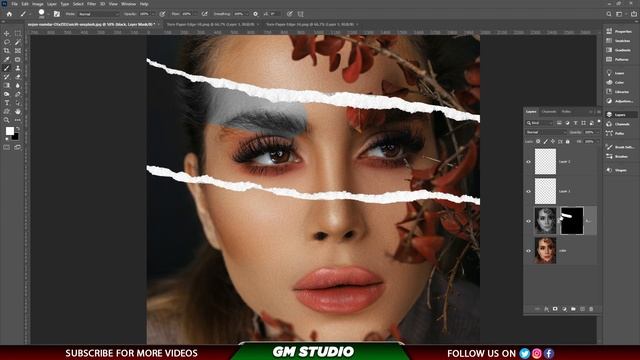Screen dimensions: 640x360
Task: Select the Layer 2 transparent thumbnail
Action: pos(545,162)
